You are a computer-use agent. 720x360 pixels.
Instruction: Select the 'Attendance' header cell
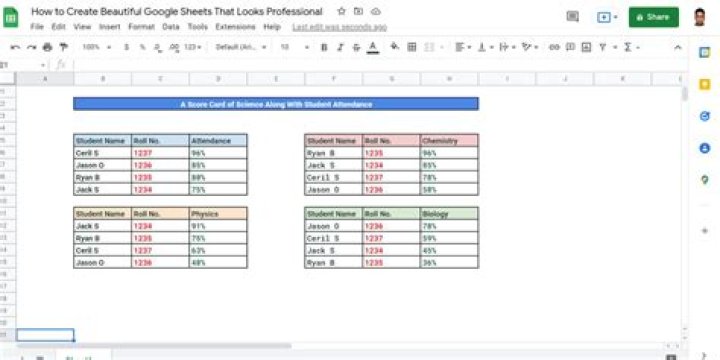[218, 141]
